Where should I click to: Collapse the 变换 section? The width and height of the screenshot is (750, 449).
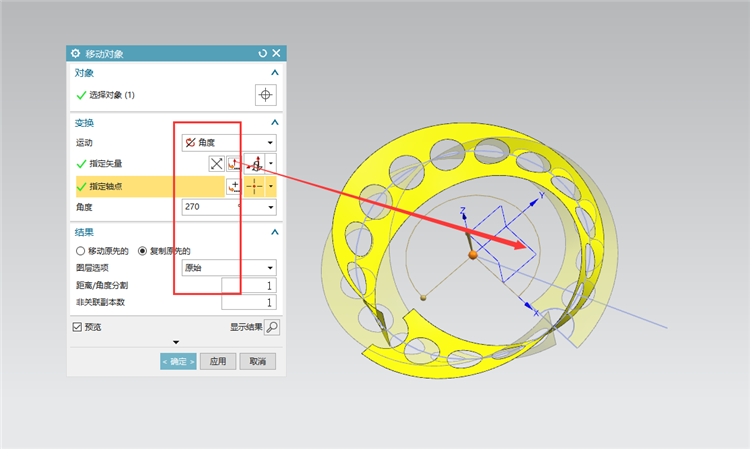(275, 122)
